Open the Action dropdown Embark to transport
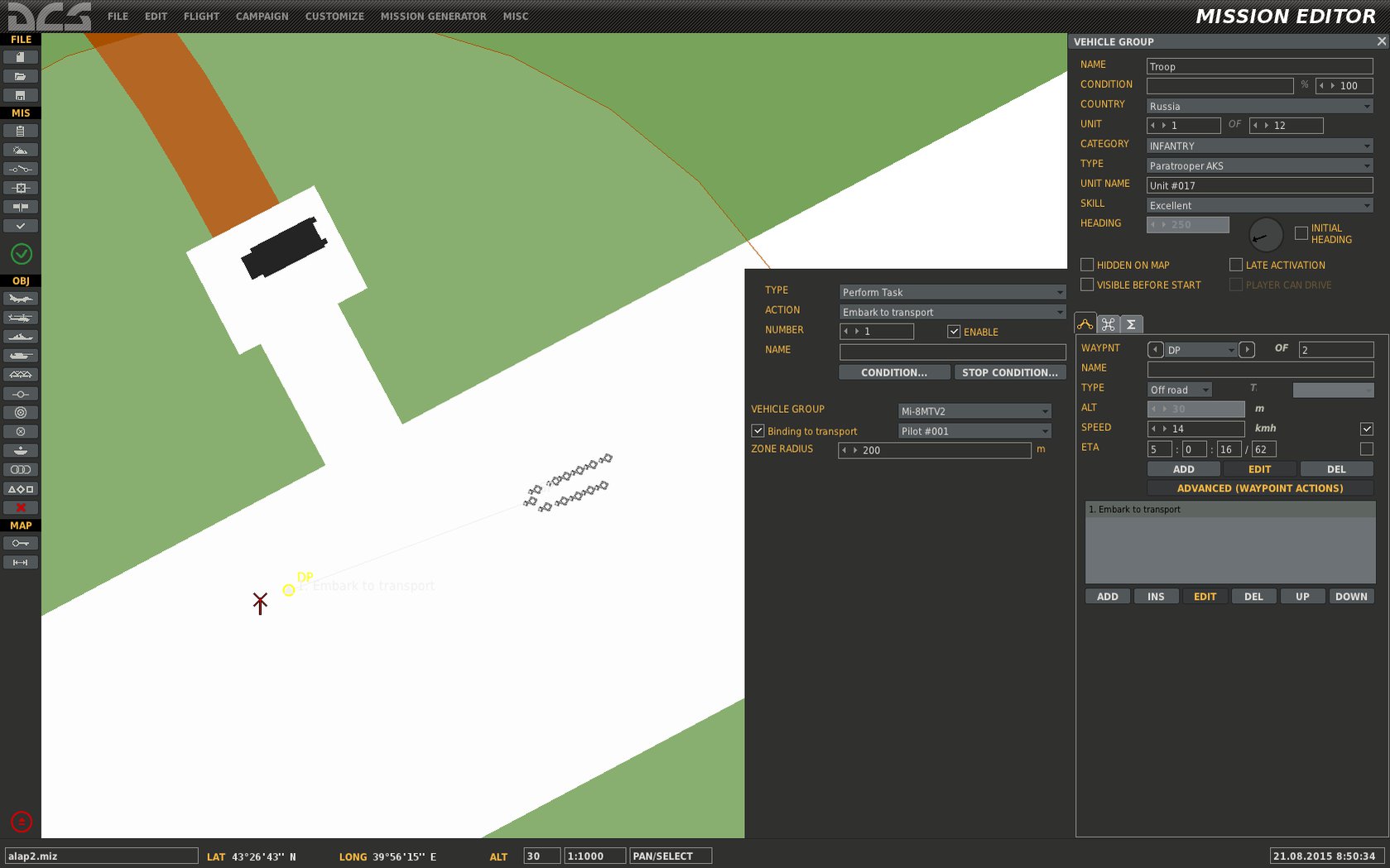 (952, 312)
